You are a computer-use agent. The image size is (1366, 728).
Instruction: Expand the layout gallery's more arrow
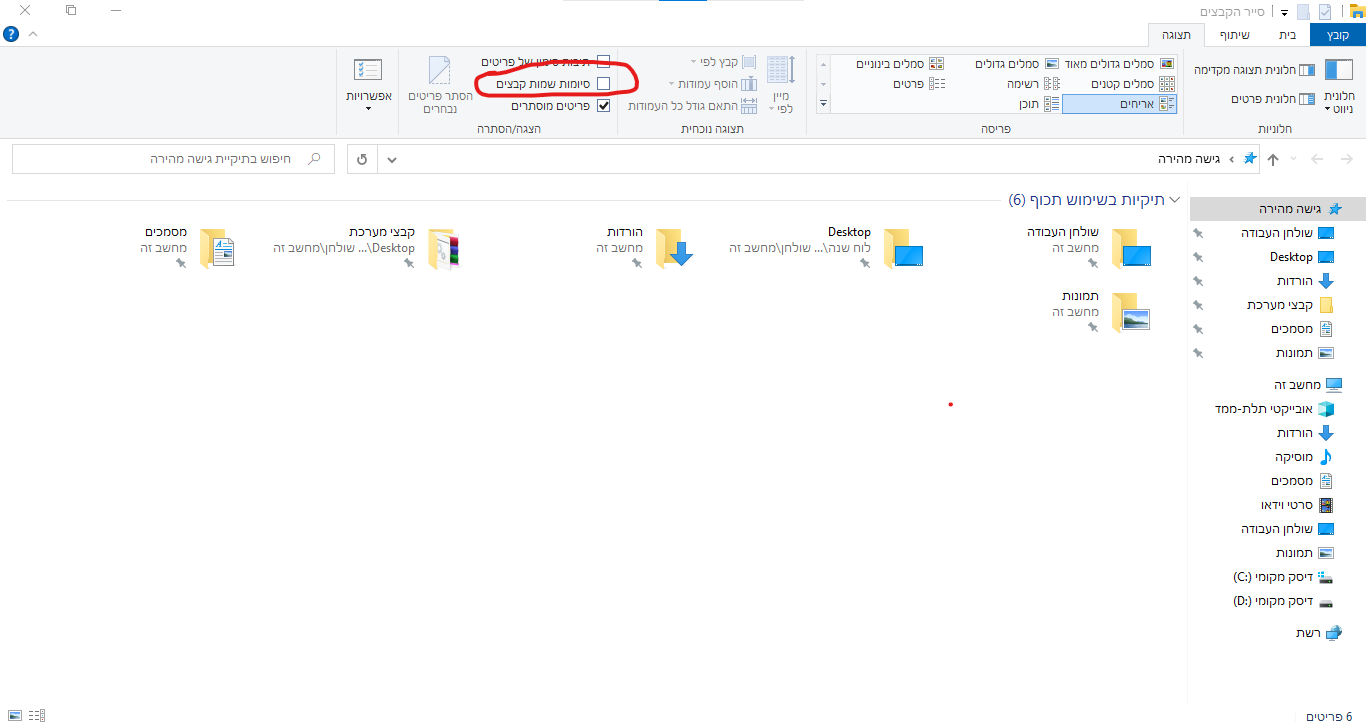click(x=823, y=103)
